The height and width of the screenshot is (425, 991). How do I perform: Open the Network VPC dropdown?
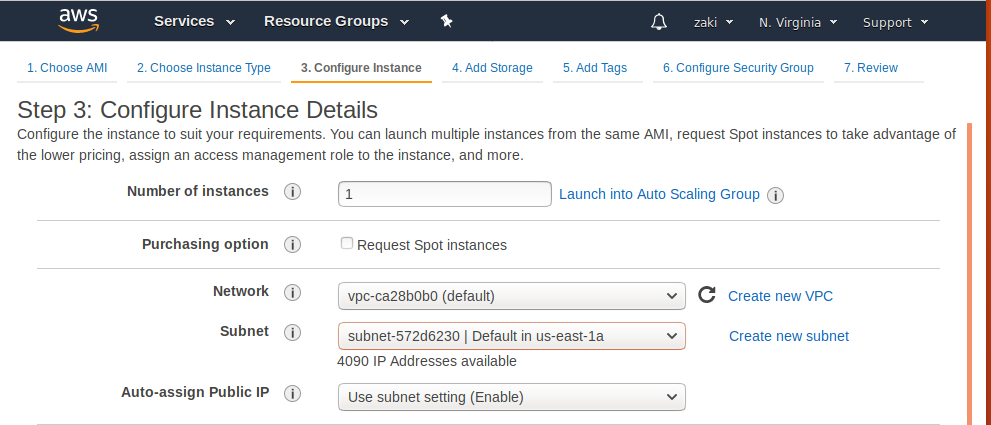(511, 296)
